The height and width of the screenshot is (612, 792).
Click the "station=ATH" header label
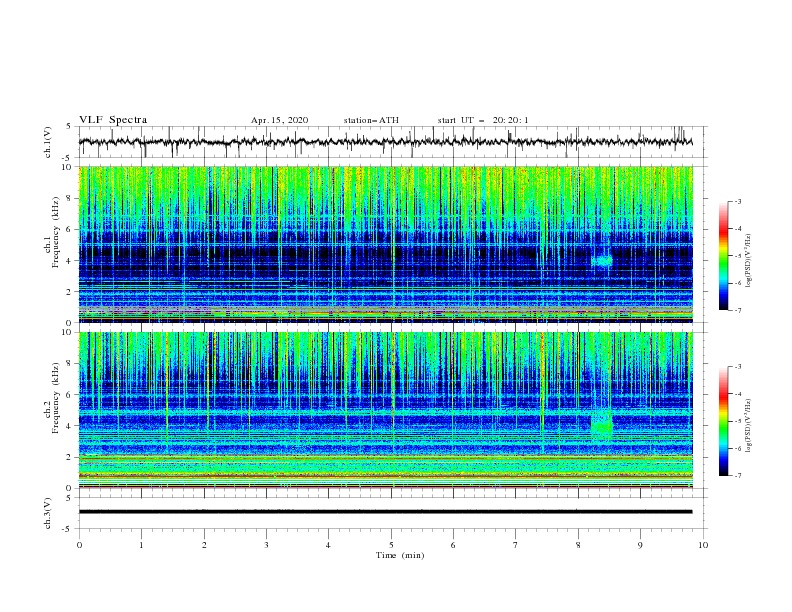click(371, 120)
